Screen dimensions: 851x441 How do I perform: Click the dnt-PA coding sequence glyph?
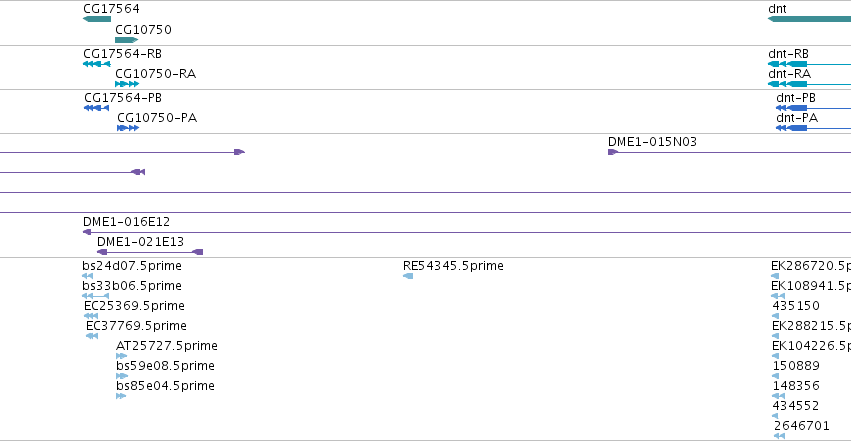point(814,128)
